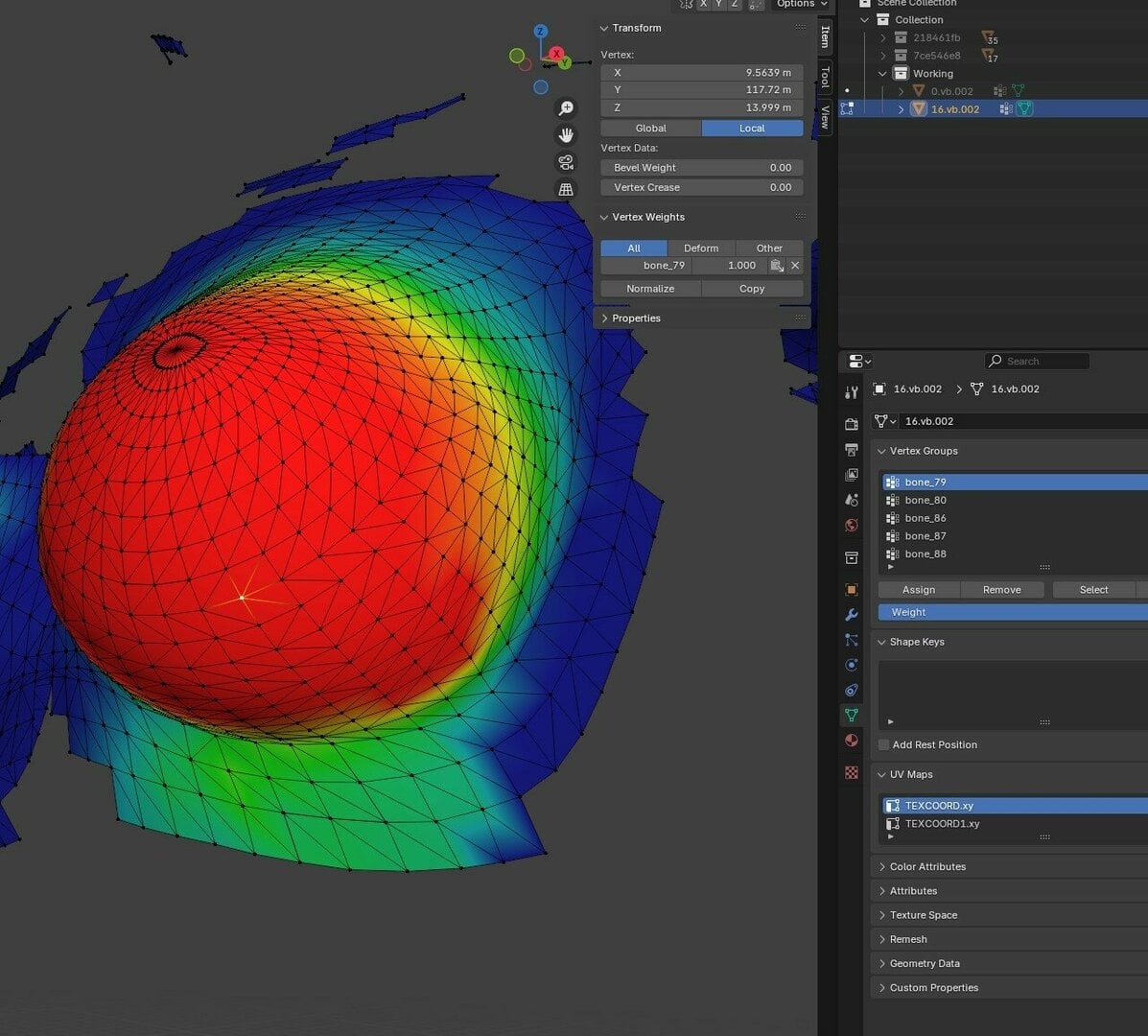Viewport: 1148px width, 1036px height.
Task: Open the Output properties tab icon
Action: click(852, 450)
